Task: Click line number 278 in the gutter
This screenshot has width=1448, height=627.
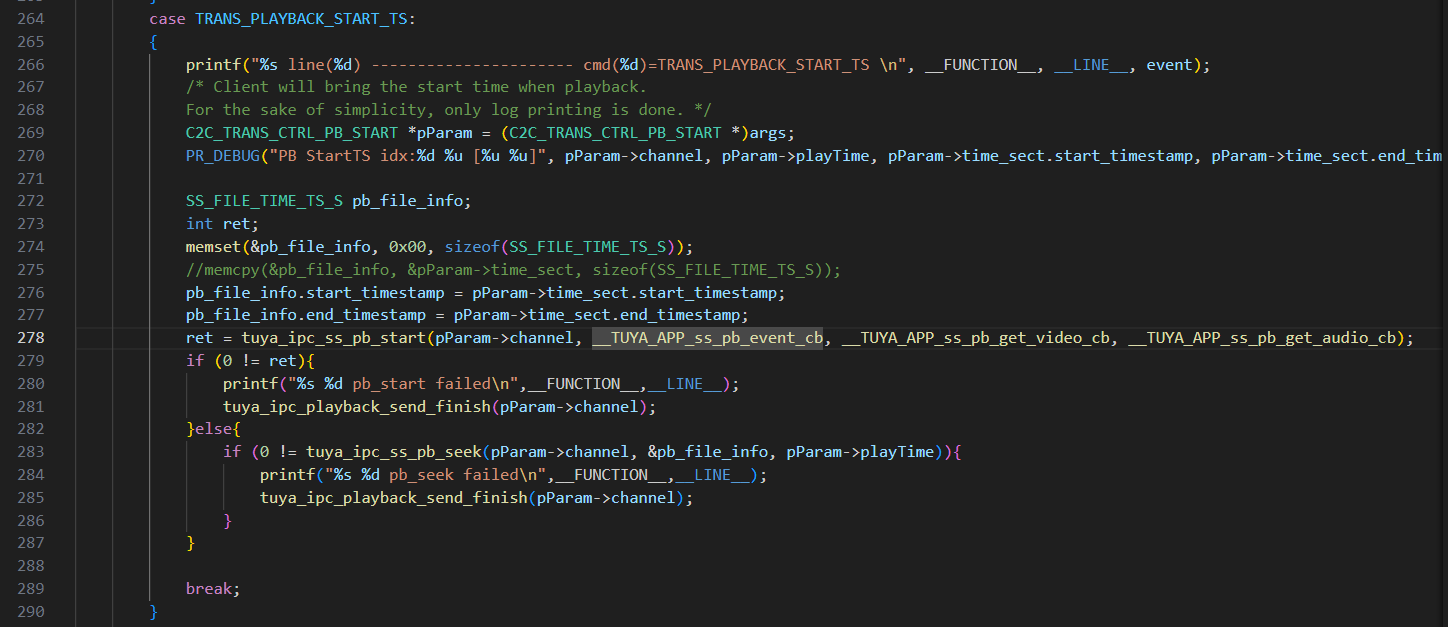Action: (x=31, y=338)
